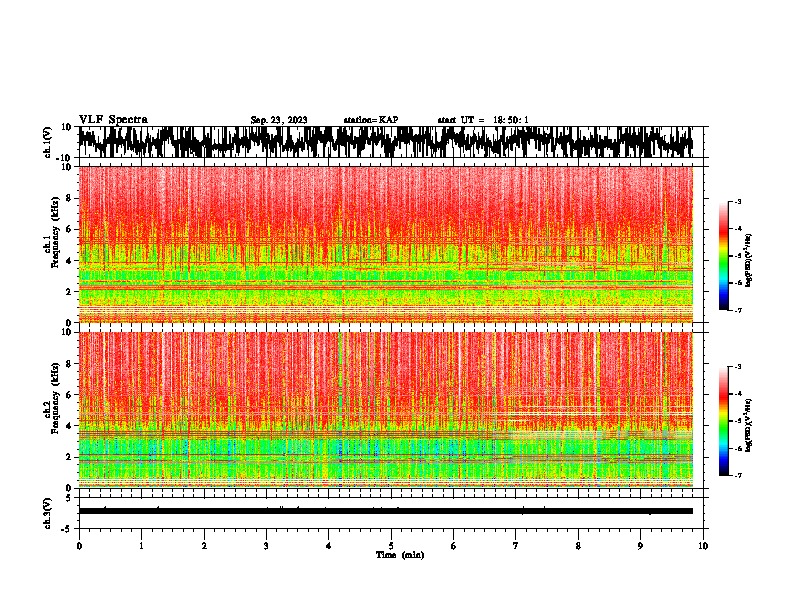Click the ch.1 frequency axis "2" tick label
The width and height of the screenshot is (792, 612).
(69, 291)
